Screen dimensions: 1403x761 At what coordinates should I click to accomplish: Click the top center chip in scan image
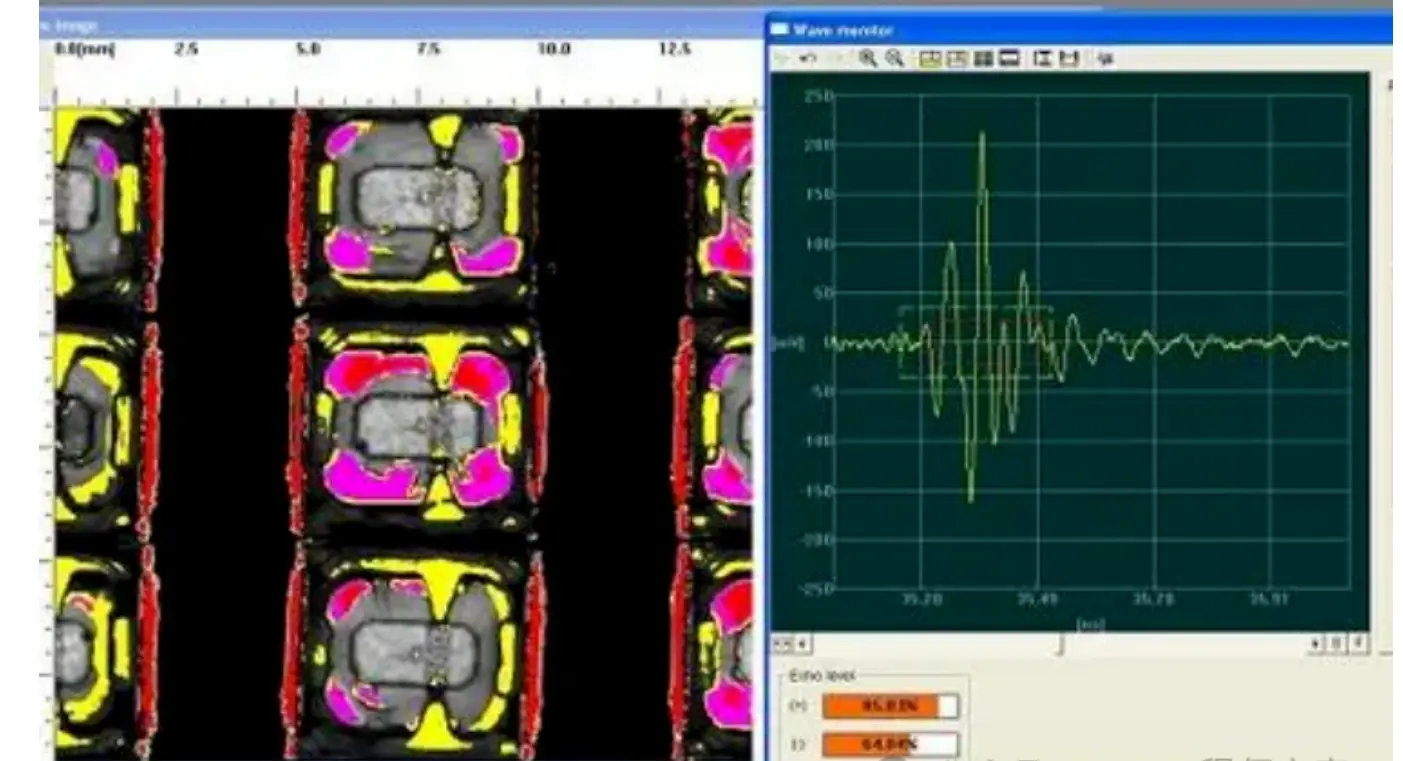click(418, 200)
